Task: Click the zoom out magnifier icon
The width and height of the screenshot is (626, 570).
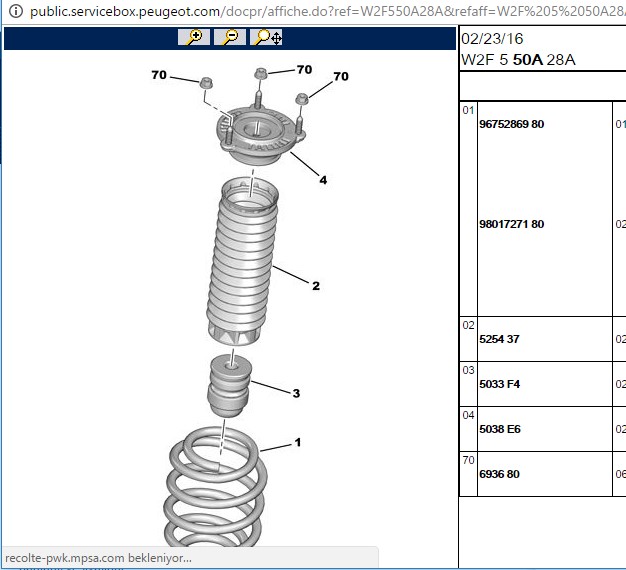Action: 230,37
